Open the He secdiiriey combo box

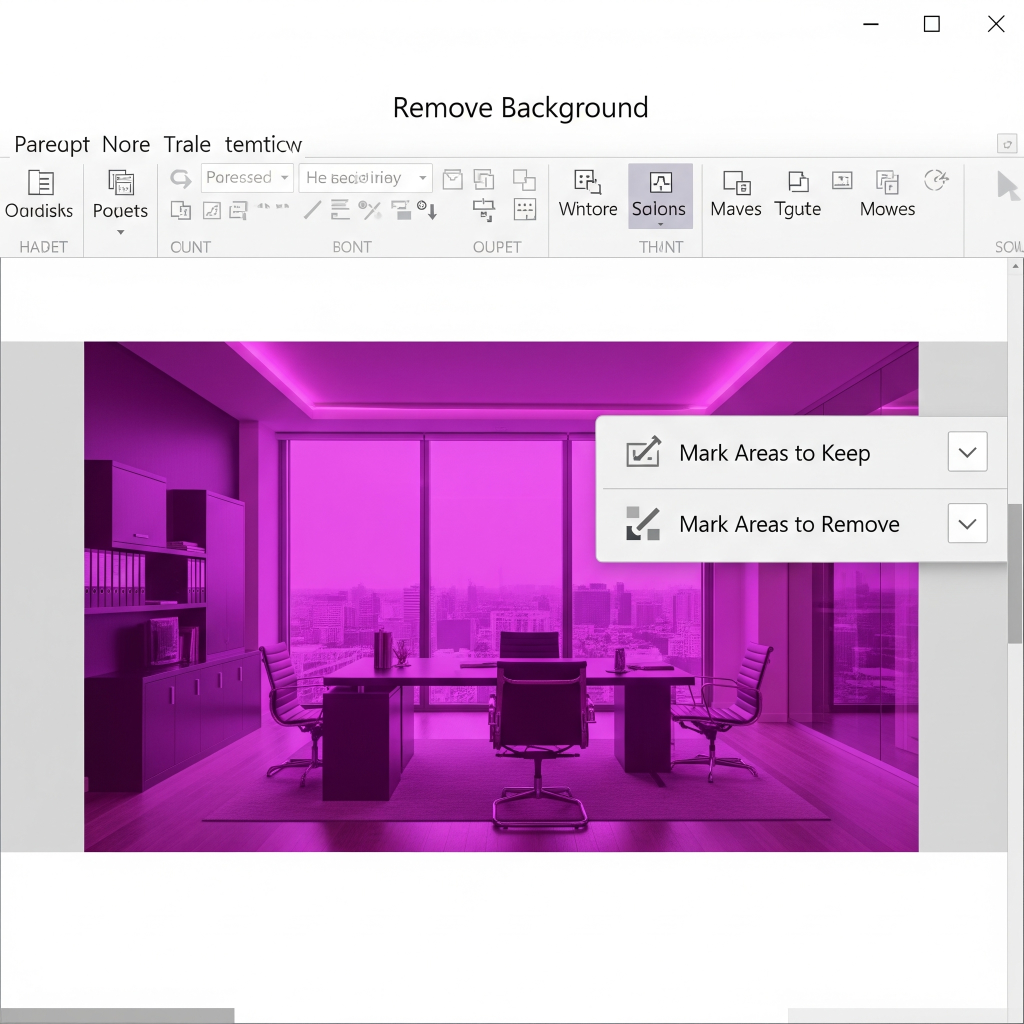pos(365,178)
